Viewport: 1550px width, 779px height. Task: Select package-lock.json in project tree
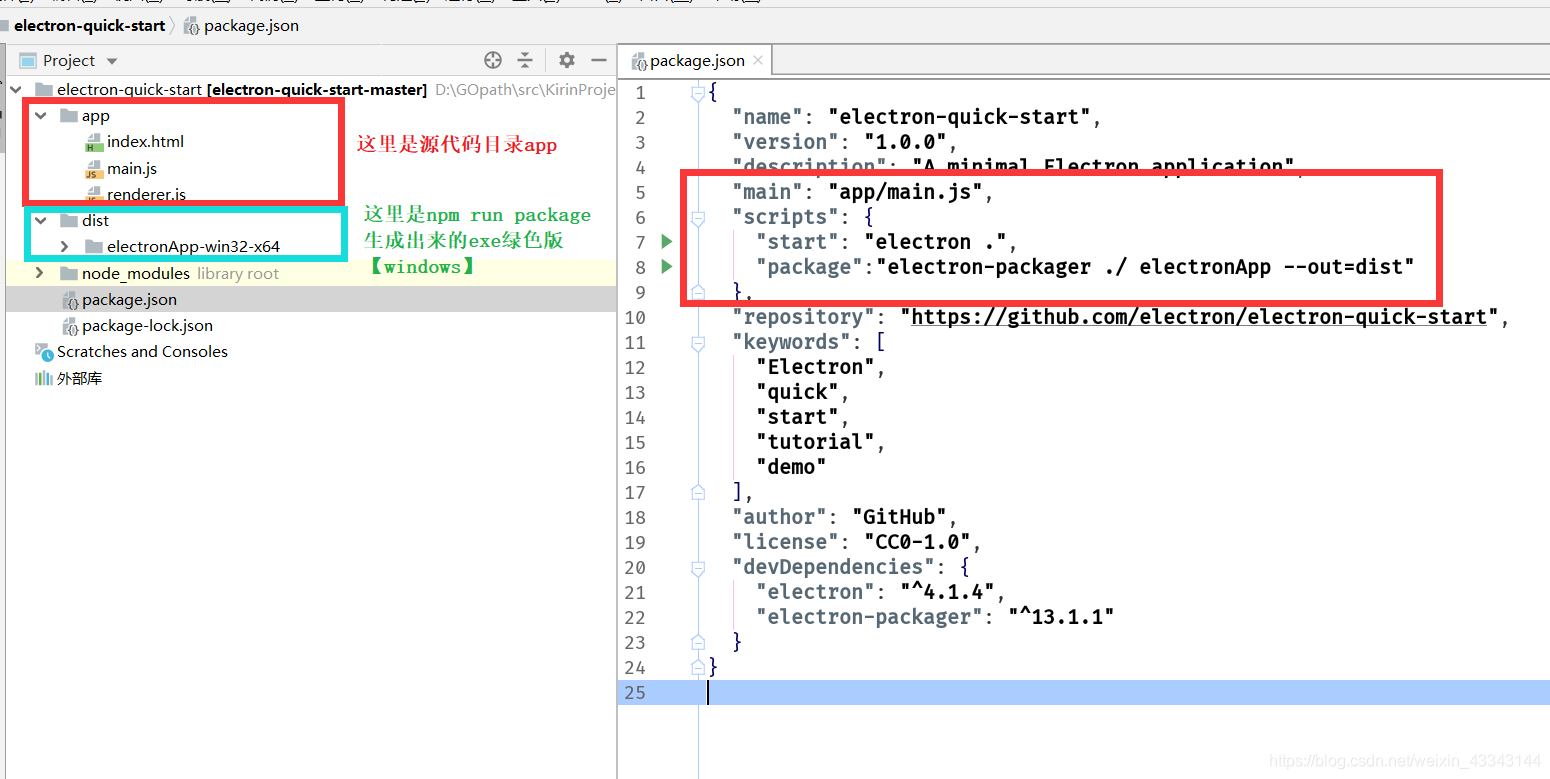tap(147, 325)
